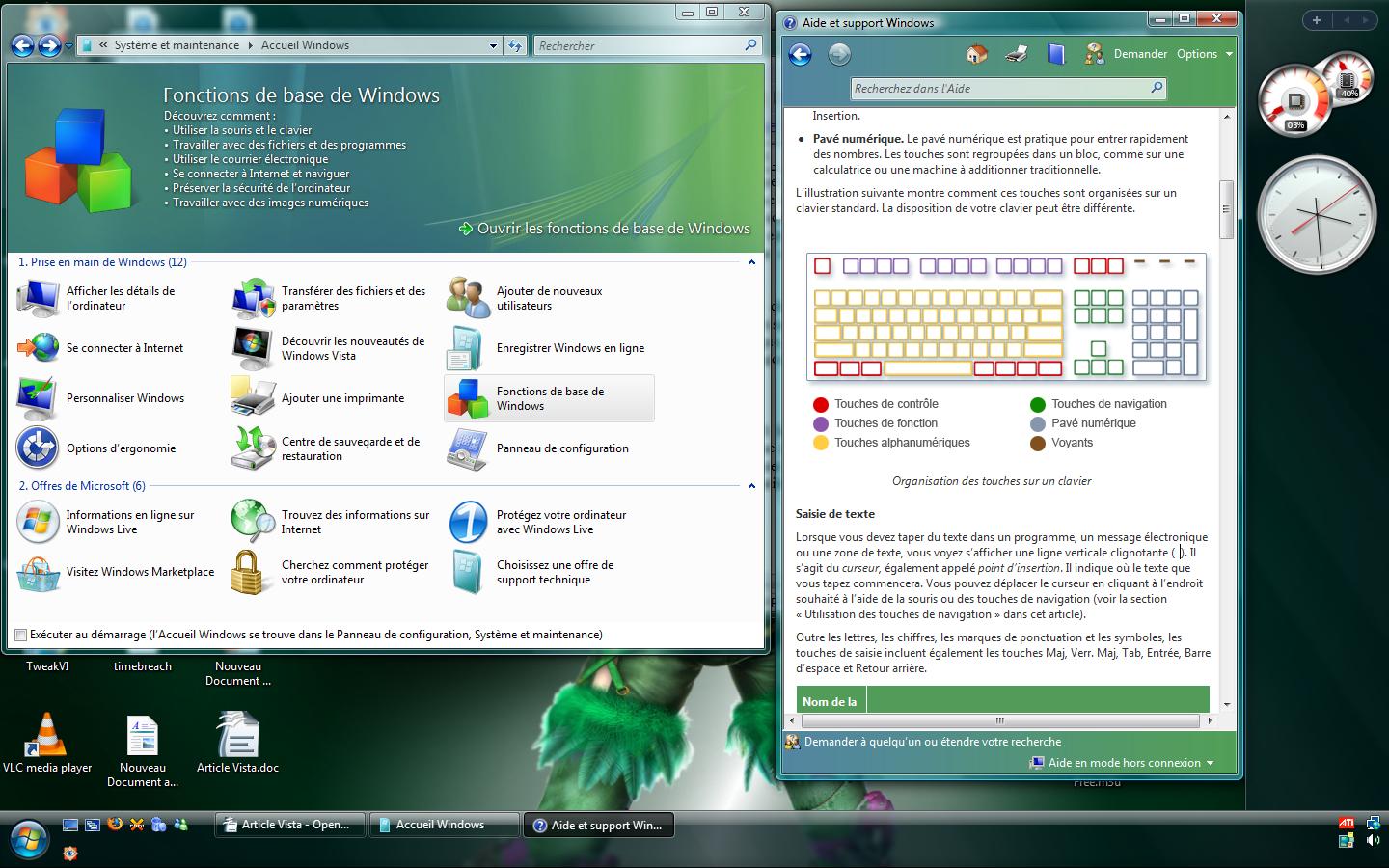This screenshot has width=1389, height=868.
Task: Open Aide en mode hors connexion dropdown
Action: [x=1121, y=763]
